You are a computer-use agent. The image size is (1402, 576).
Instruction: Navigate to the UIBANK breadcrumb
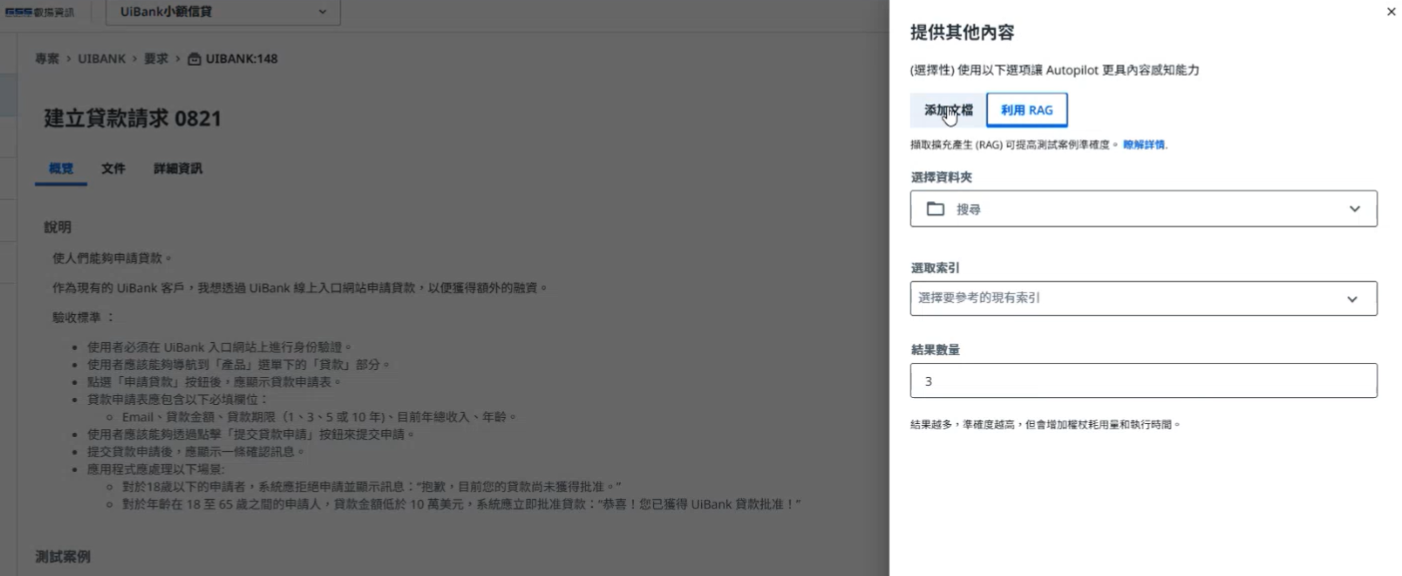point(101,59)
